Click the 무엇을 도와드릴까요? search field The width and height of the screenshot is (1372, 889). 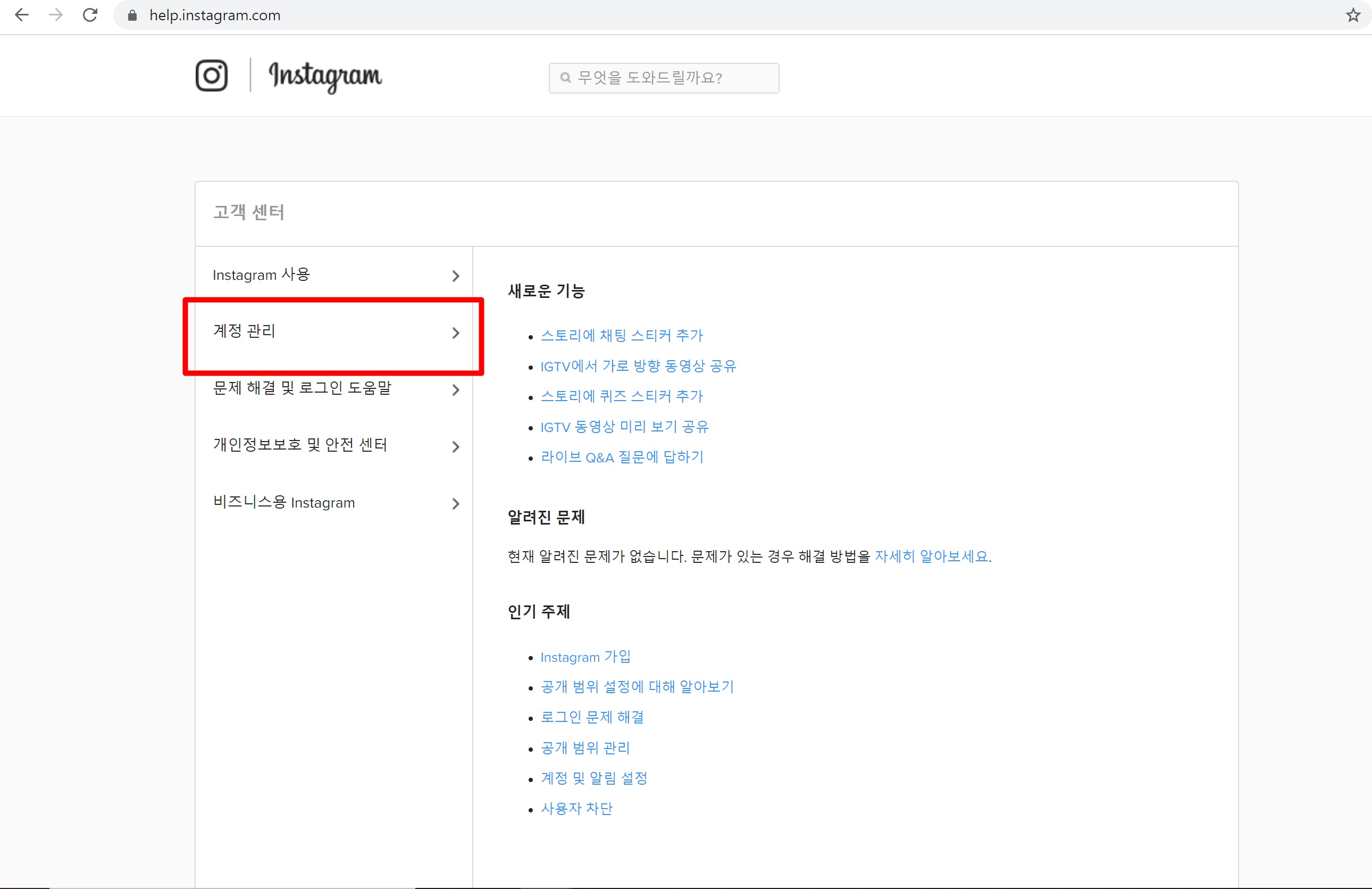664,78
